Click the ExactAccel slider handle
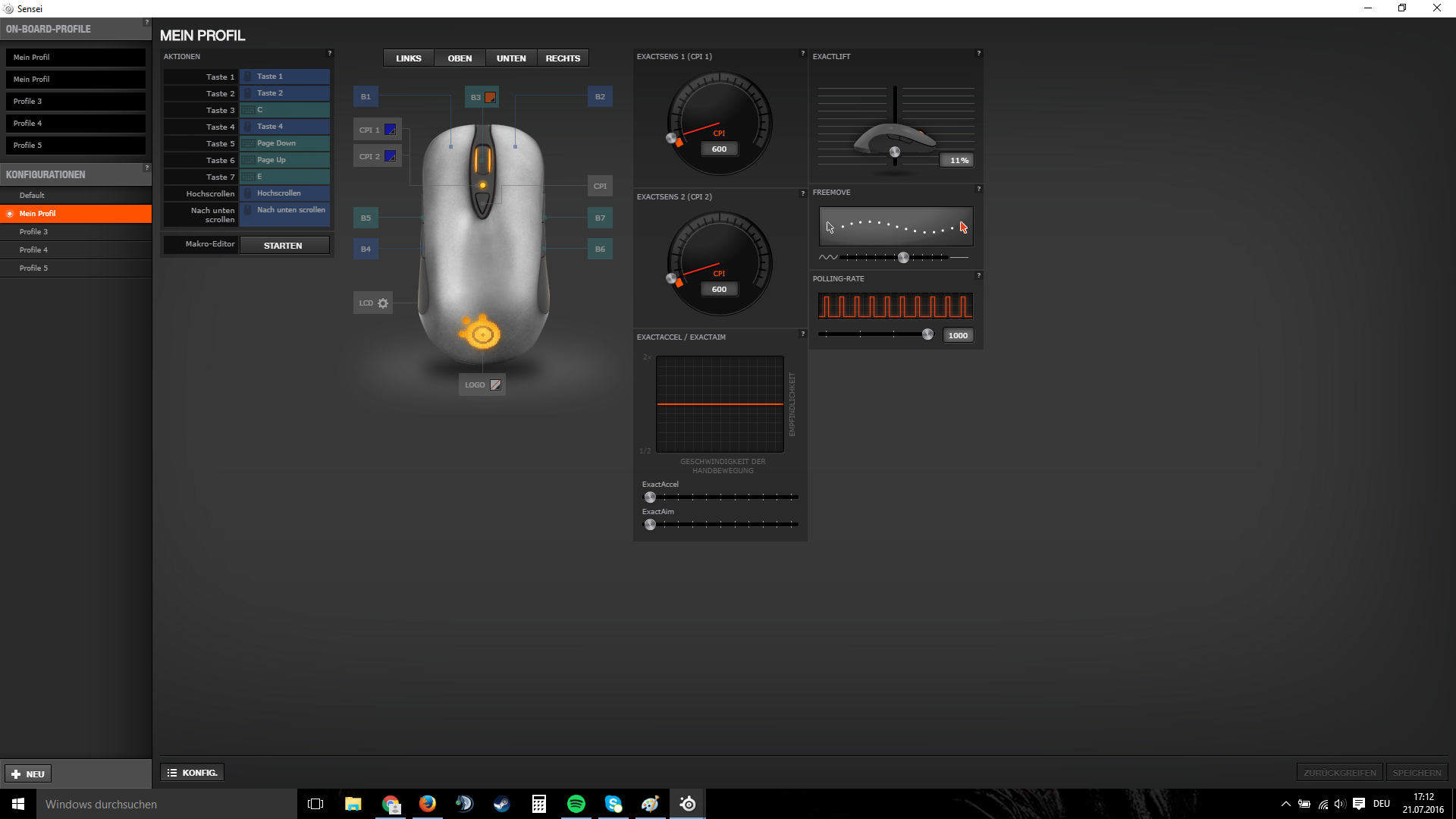This screenshot has height=819, width=1456. [650, 497]
